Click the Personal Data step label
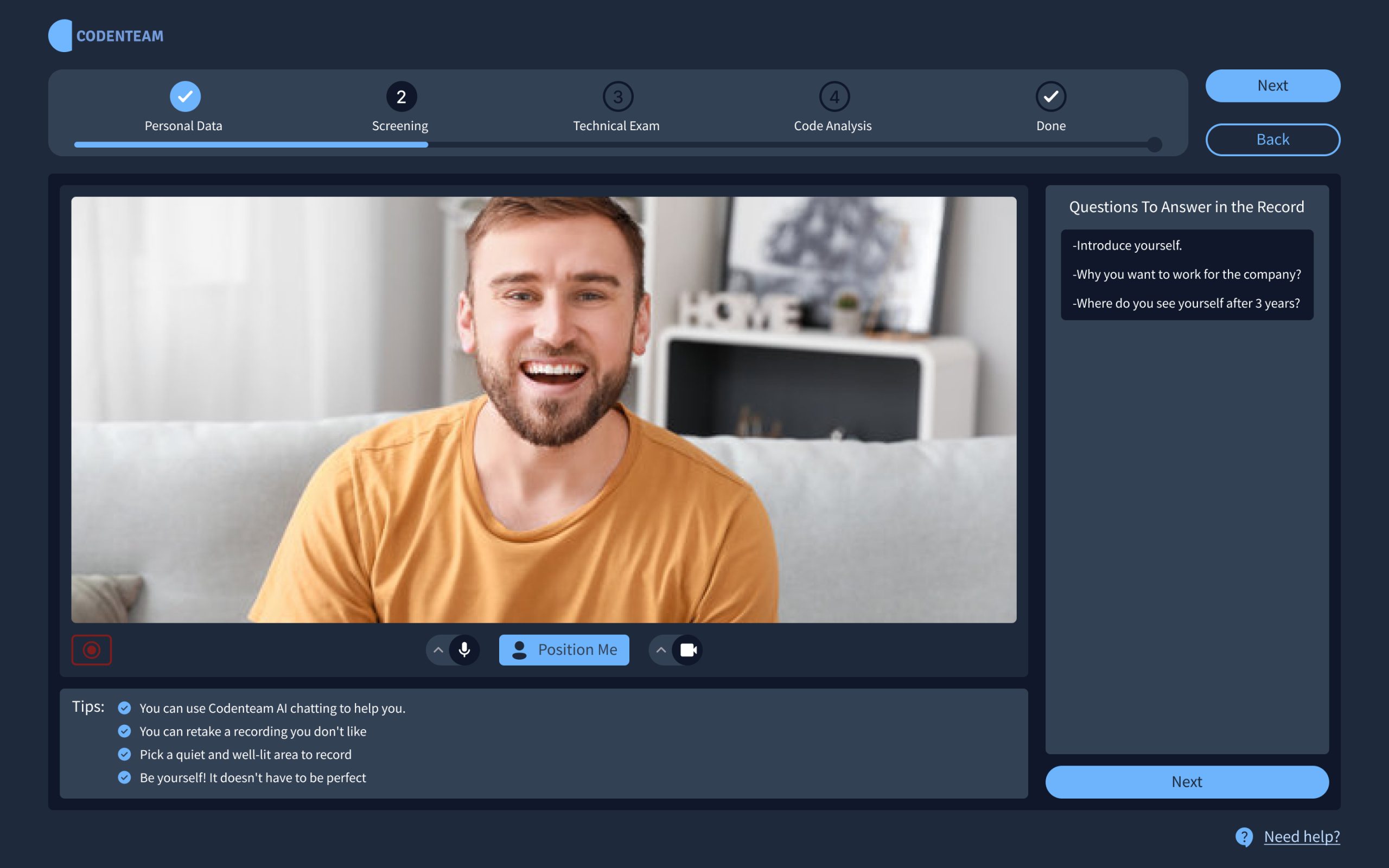This screenshot has width=1389, height=868. [x=183, y=126]
